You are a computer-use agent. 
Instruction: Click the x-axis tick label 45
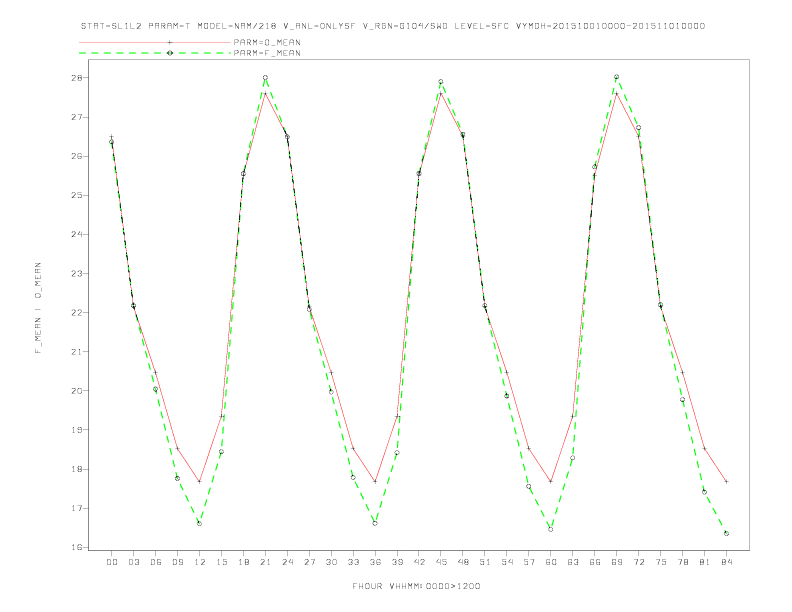coord(441,562)
